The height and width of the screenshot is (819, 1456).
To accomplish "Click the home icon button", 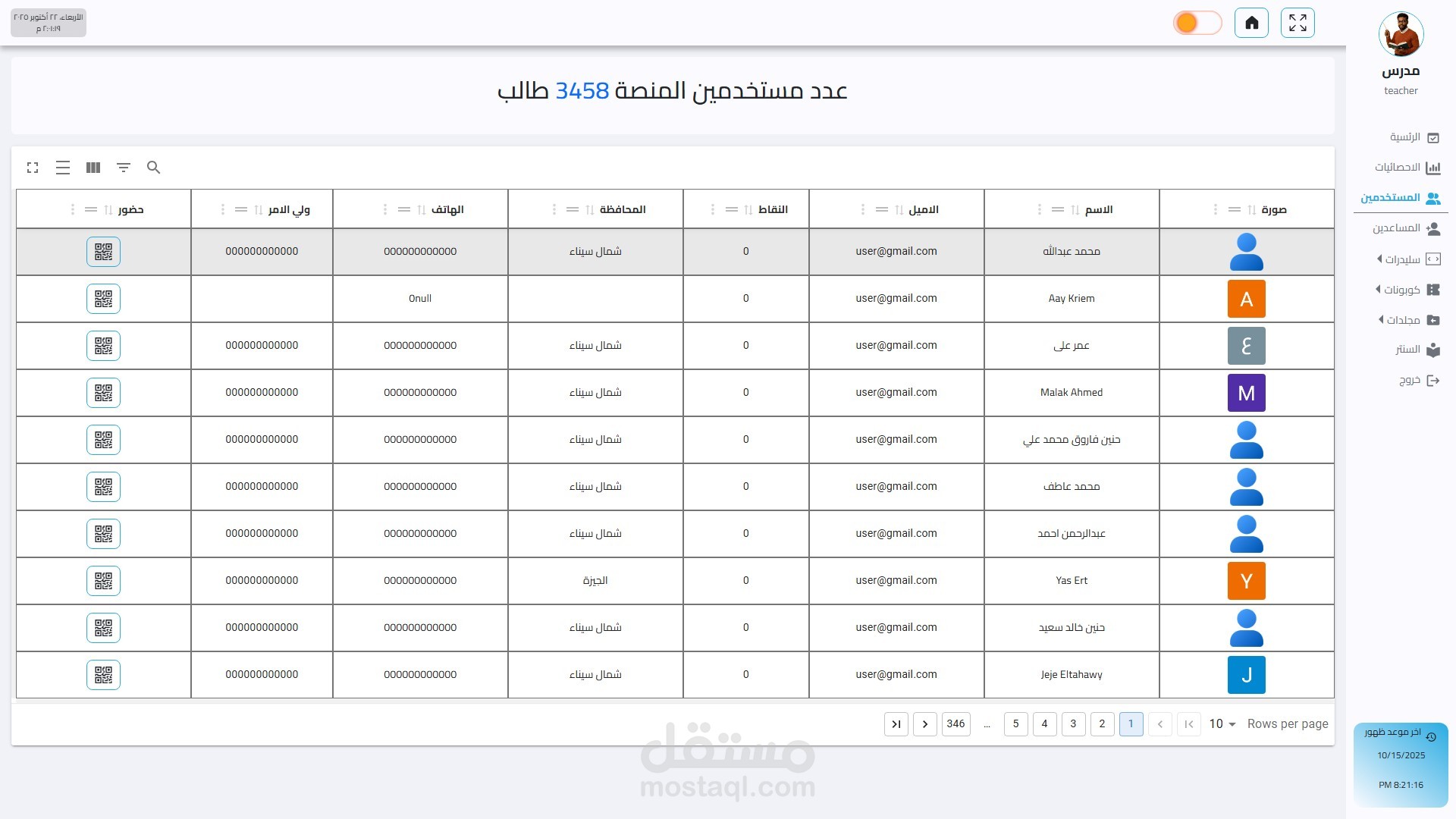I will pyautogui.click(x=1251, y=23).
